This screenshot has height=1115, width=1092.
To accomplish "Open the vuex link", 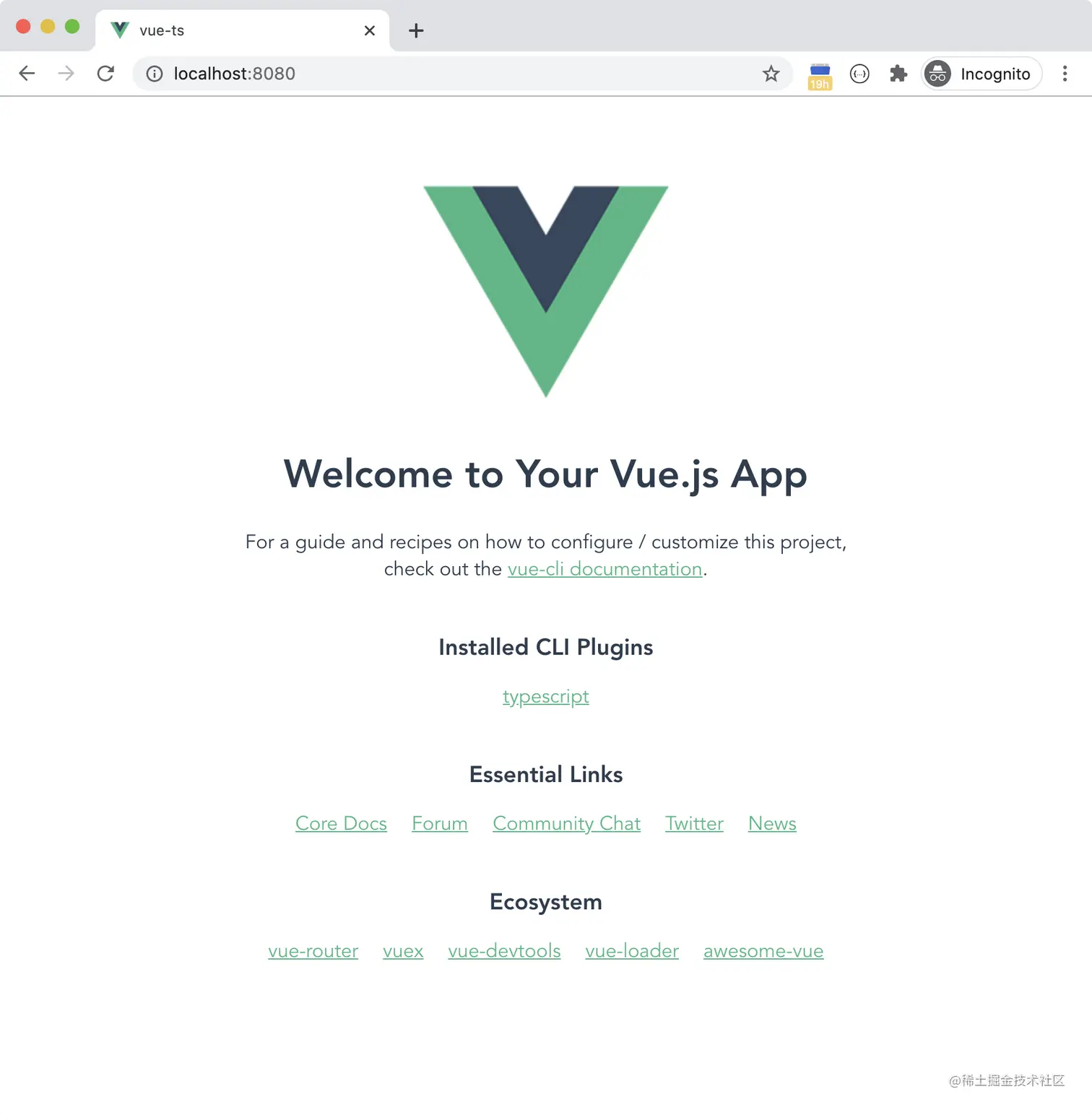I will click(x=403, y=951).
